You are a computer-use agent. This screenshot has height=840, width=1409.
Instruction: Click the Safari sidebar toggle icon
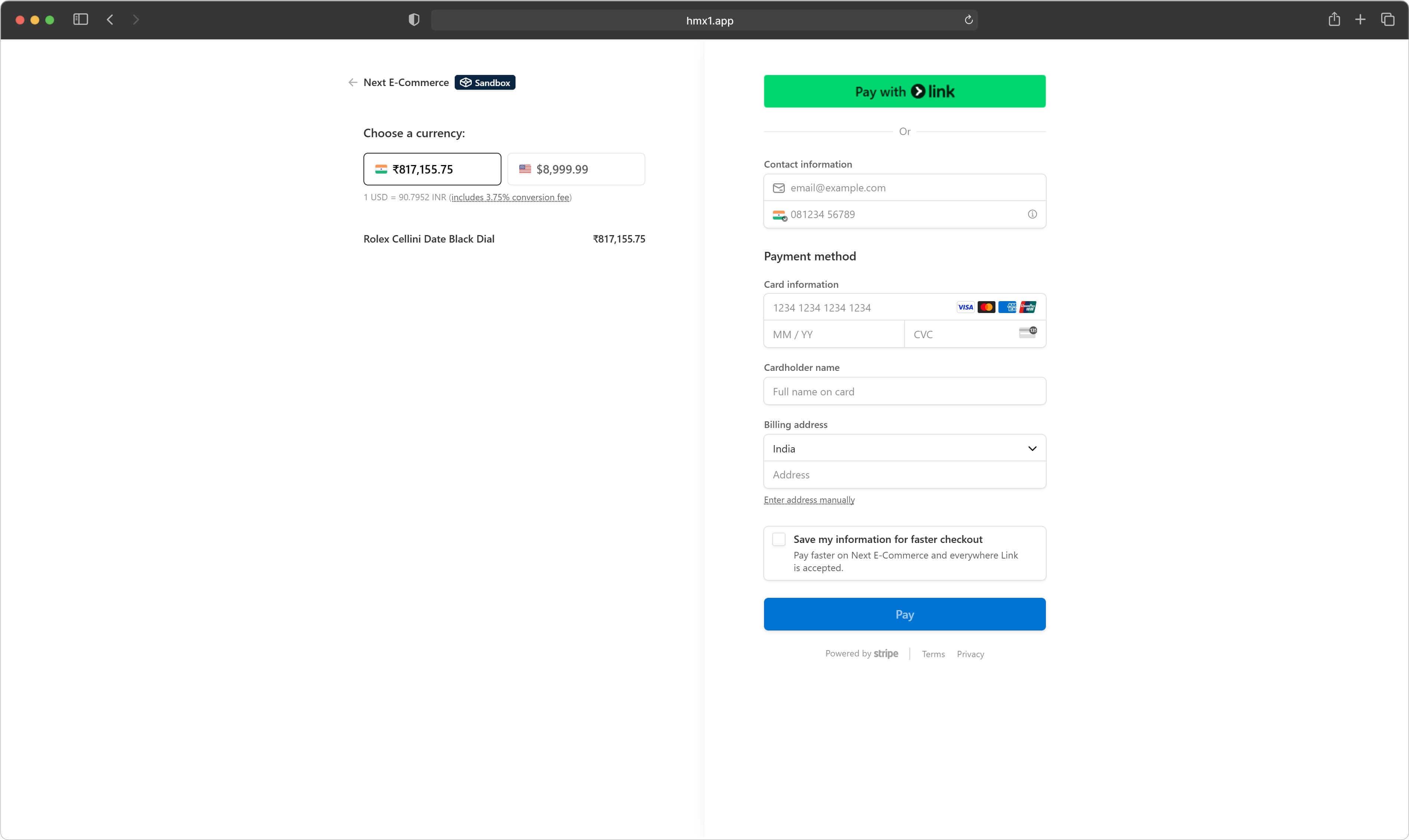click(x=80, y=20)
